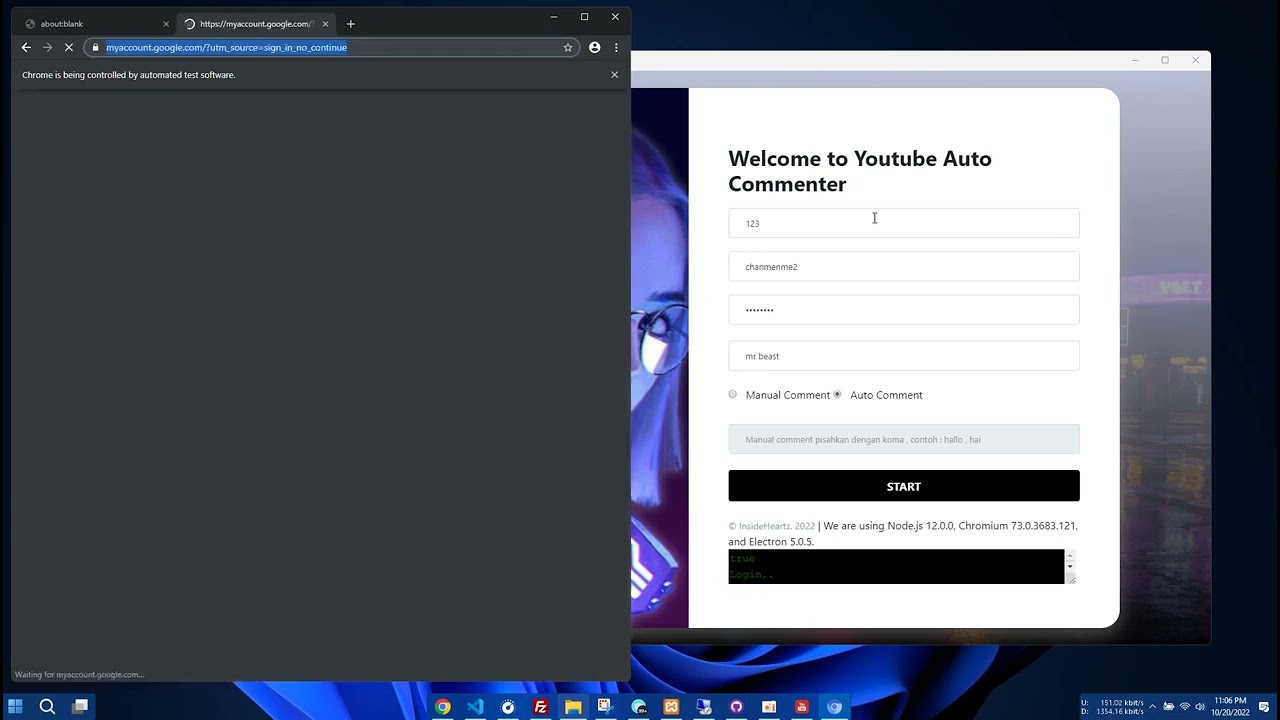Open Task View on the taskbar
The image size is (1280, 720).
(80, 707)
